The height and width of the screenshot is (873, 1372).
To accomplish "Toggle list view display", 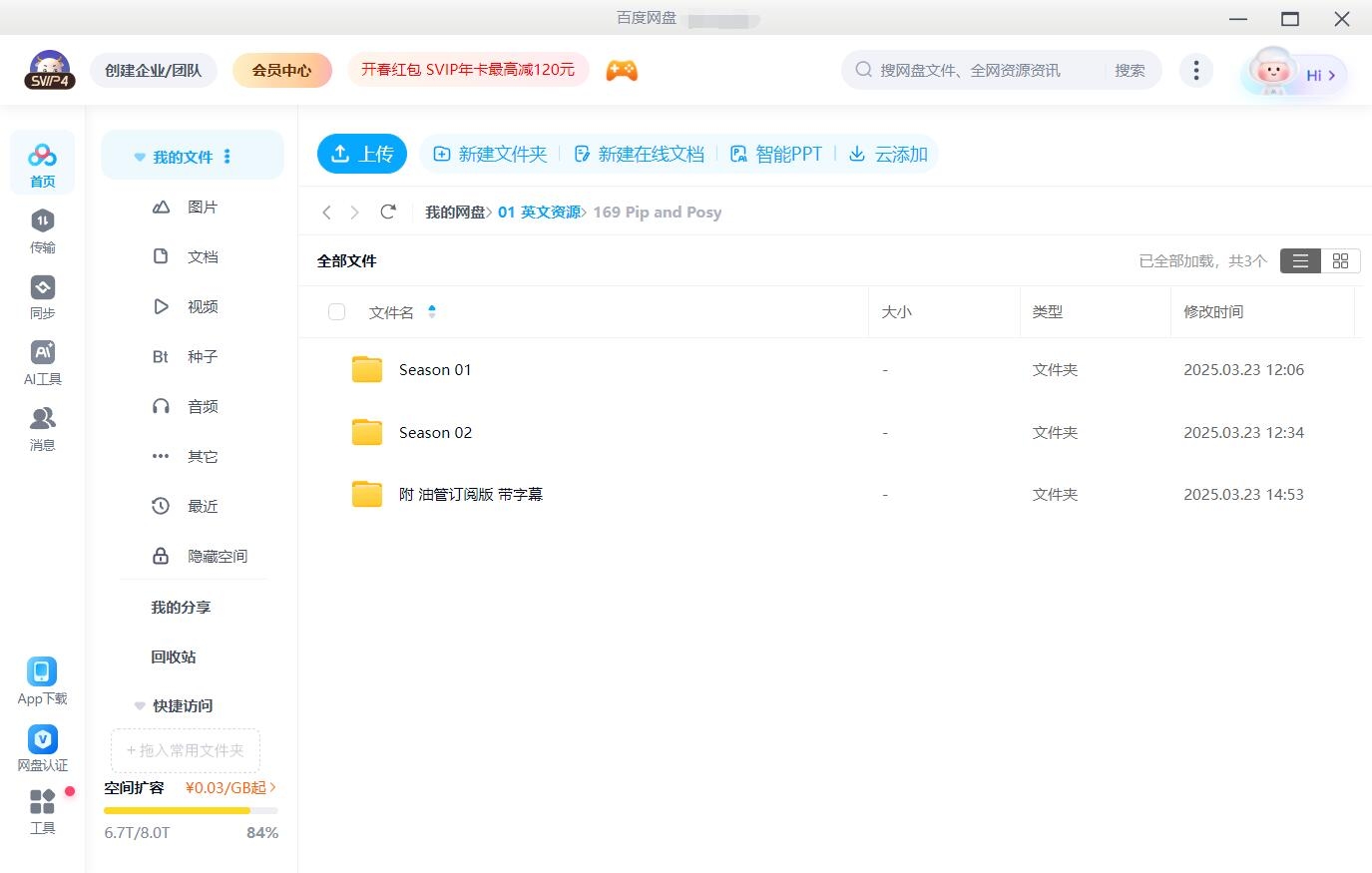I will coord(1299,260).
